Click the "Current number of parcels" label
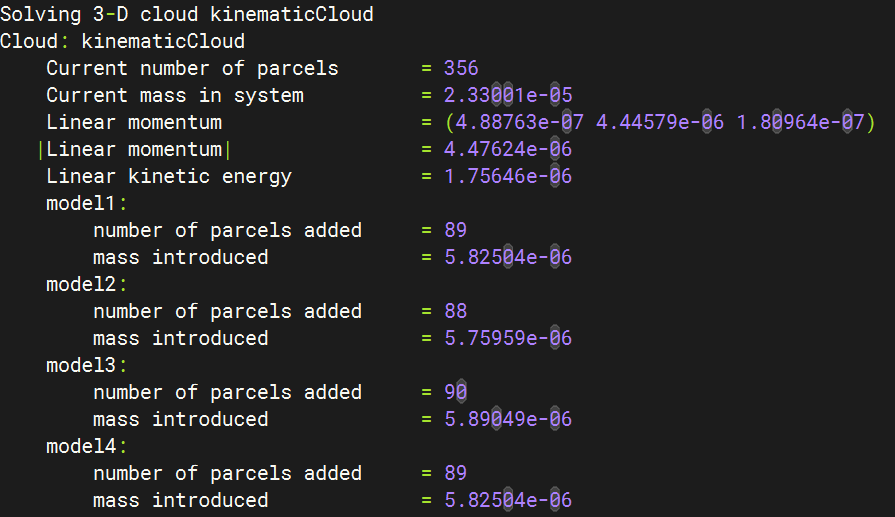This screenshot has width=895, height=517. tap(192, 69)
